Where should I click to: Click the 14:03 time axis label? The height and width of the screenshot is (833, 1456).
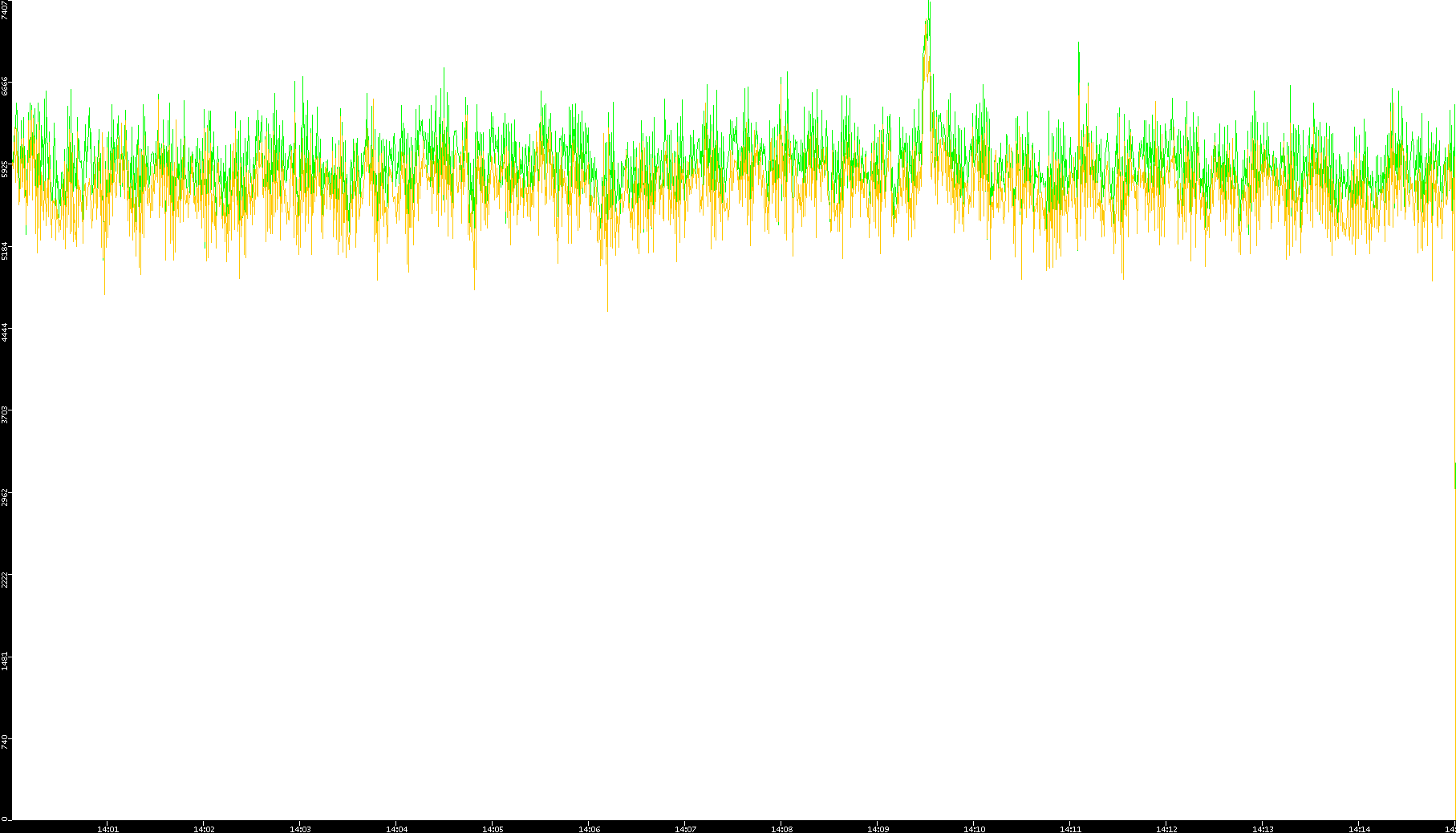(x=300, y=828)
